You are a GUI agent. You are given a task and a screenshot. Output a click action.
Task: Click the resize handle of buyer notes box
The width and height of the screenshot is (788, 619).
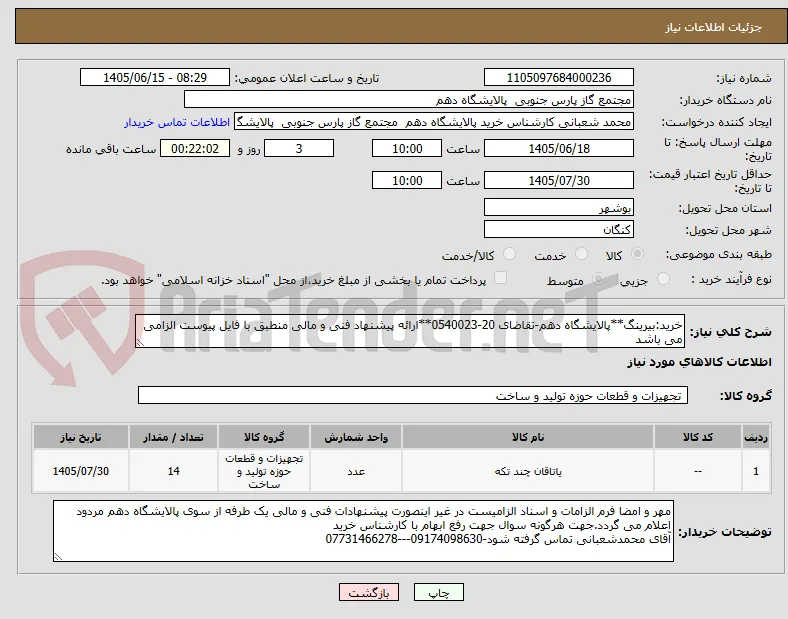click(58, 557)
